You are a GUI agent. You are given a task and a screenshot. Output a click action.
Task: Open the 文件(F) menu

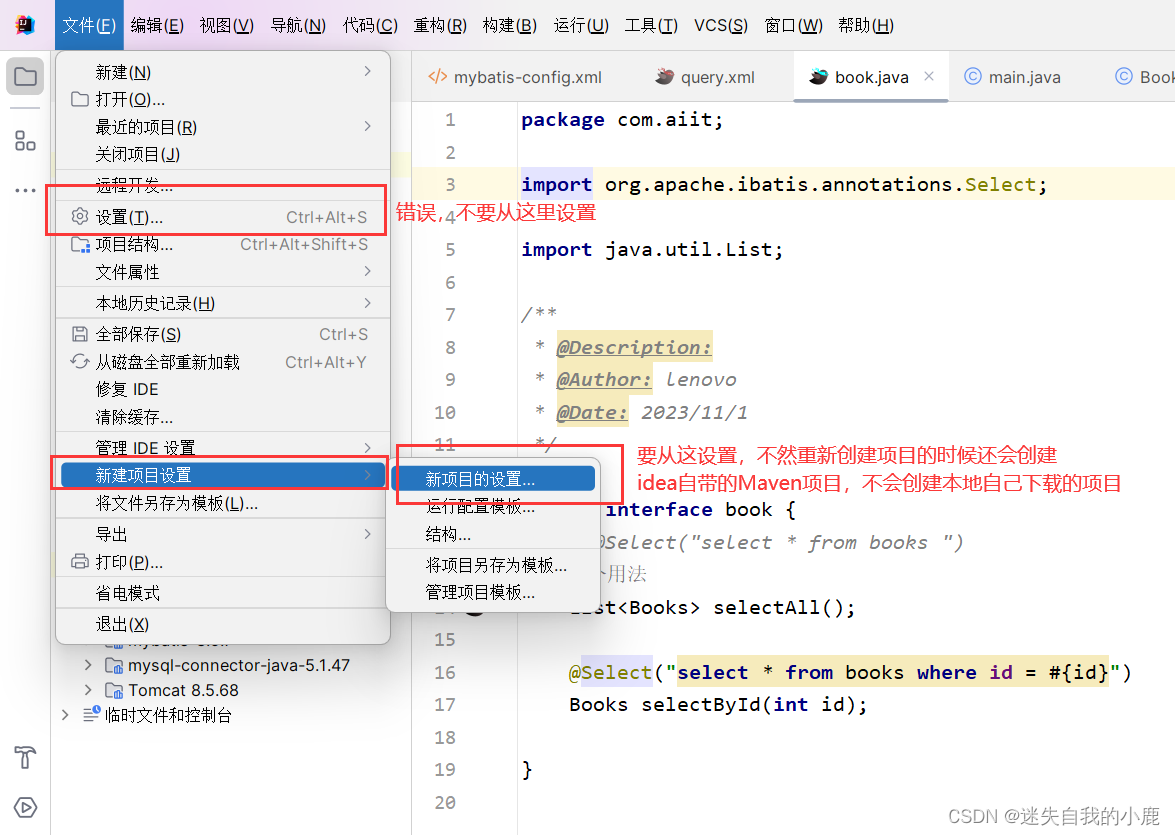[88, 25]
